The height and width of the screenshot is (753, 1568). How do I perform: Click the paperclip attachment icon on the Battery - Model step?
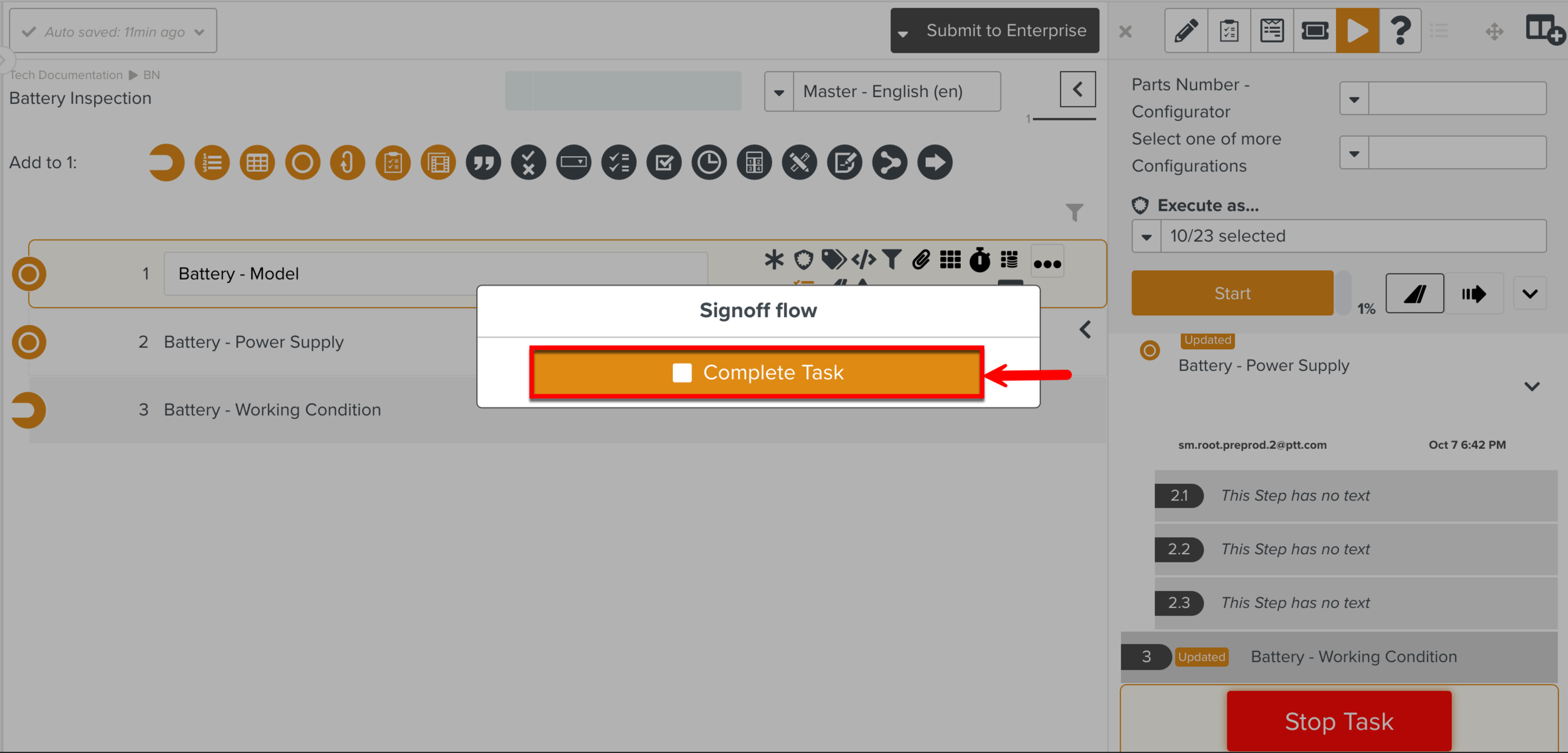[920, 260]
